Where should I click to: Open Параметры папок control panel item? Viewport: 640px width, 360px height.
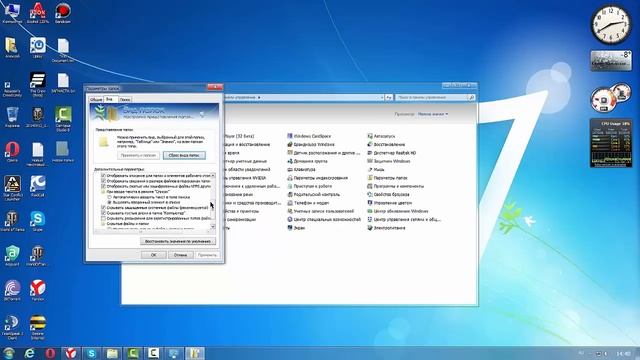[x=387, y=178]
